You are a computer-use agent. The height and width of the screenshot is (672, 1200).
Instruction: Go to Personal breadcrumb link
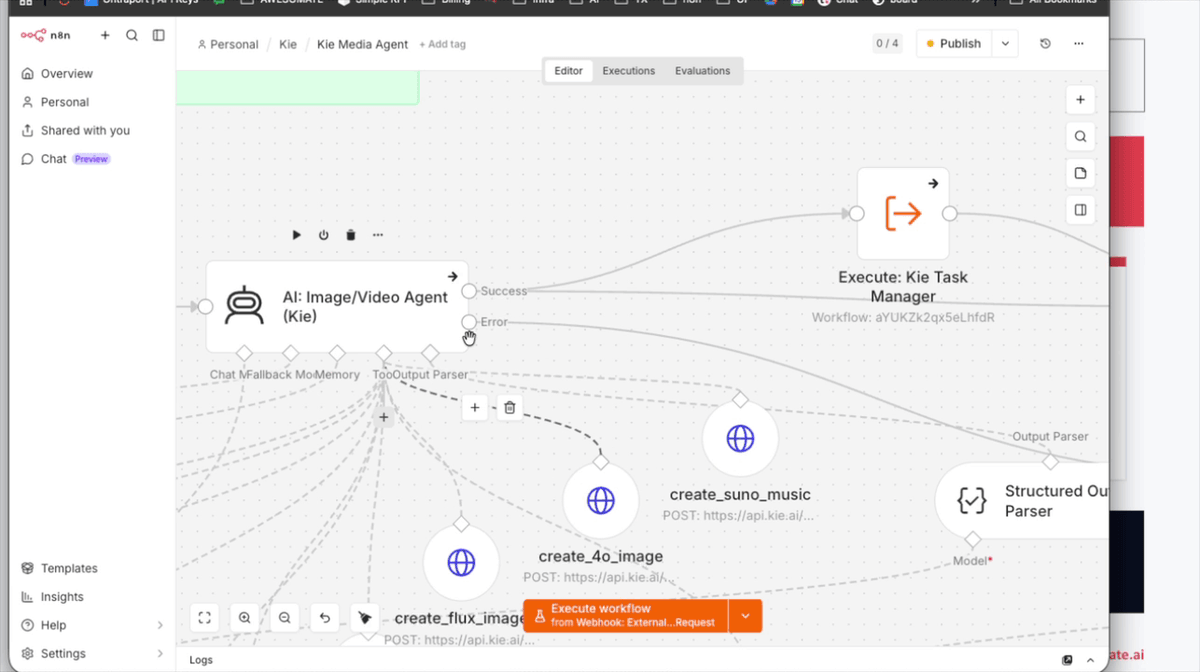click(x=228, y=44)
